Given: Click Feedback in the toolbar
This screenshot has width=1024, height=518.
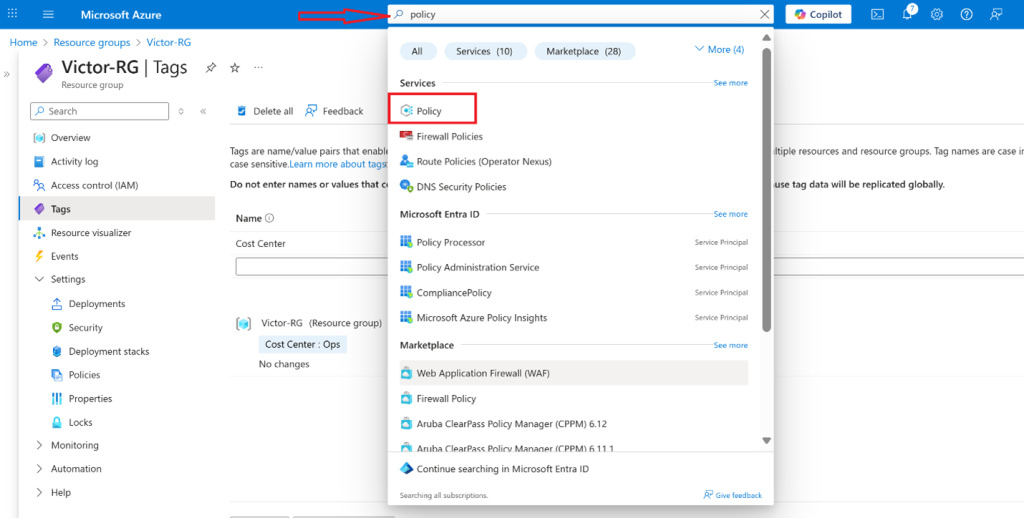Looking at the screenshot, I should tap(334, 111).
